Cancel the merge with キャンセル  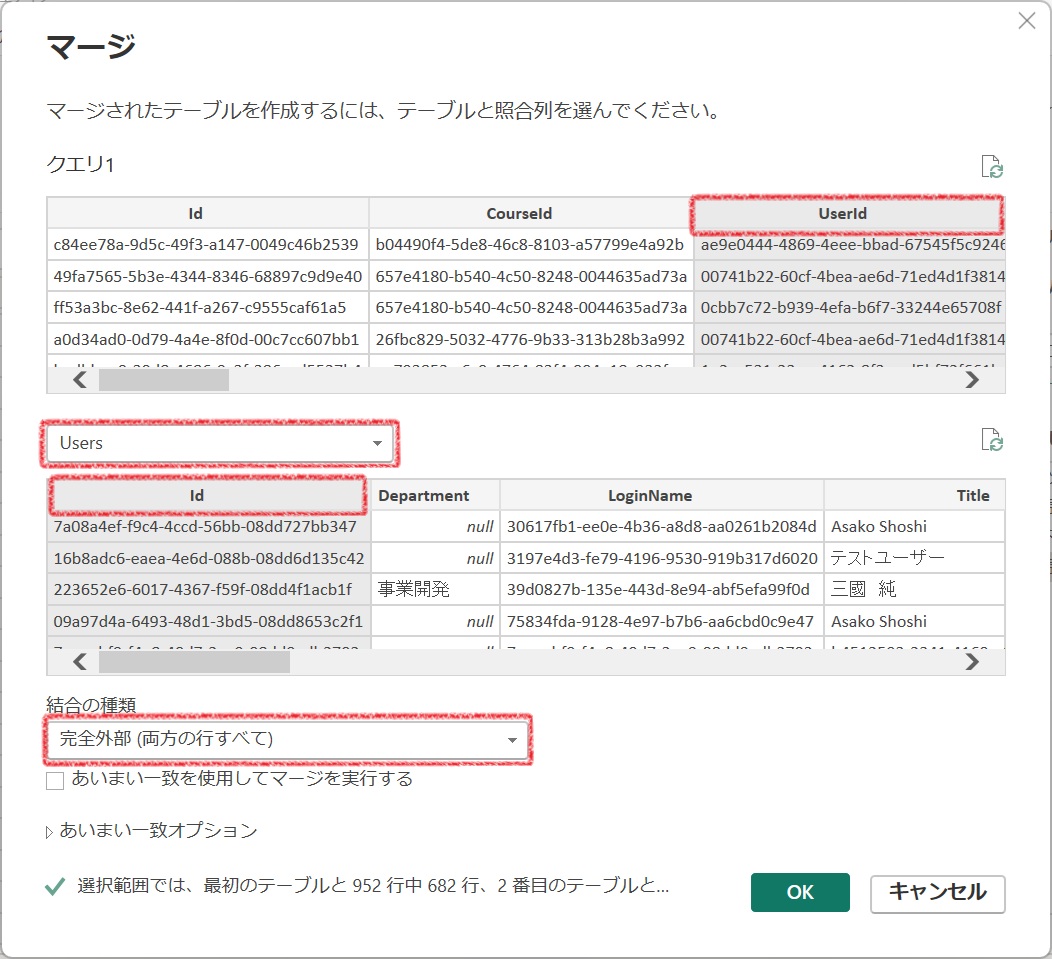click(937, 892)
